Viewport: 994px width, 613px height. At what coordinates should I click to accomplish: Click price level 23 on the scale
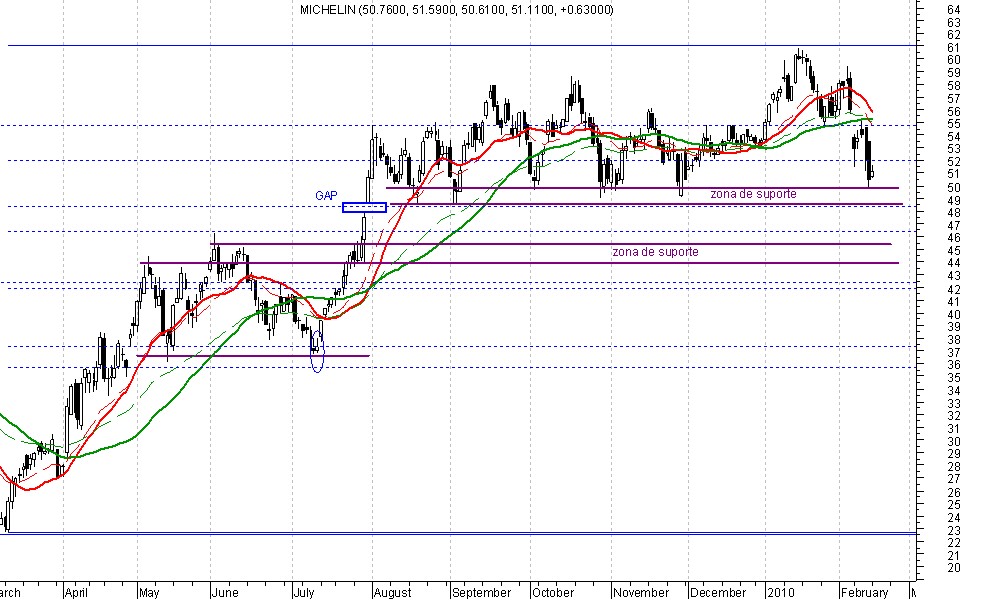click(x=953, y=531)
